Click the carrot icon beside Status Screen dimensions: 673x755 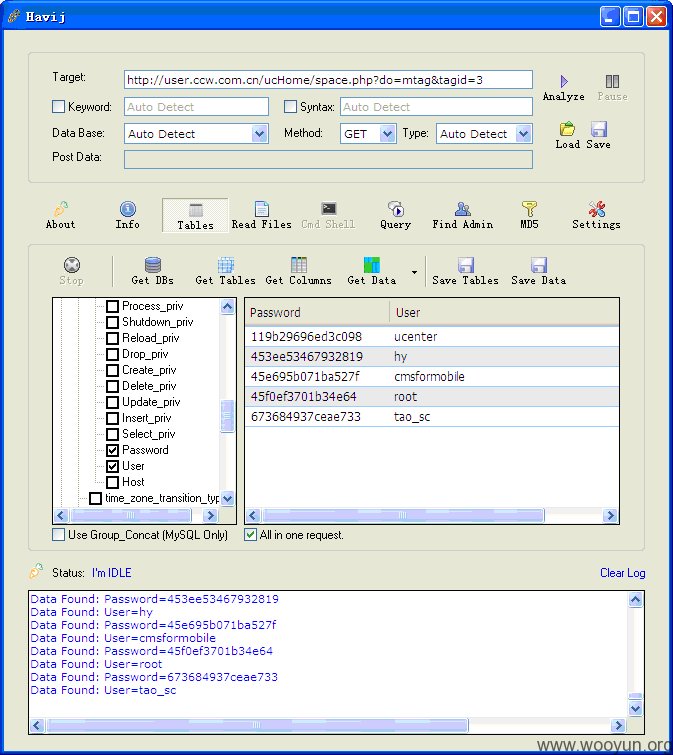[x=36, y=571]
